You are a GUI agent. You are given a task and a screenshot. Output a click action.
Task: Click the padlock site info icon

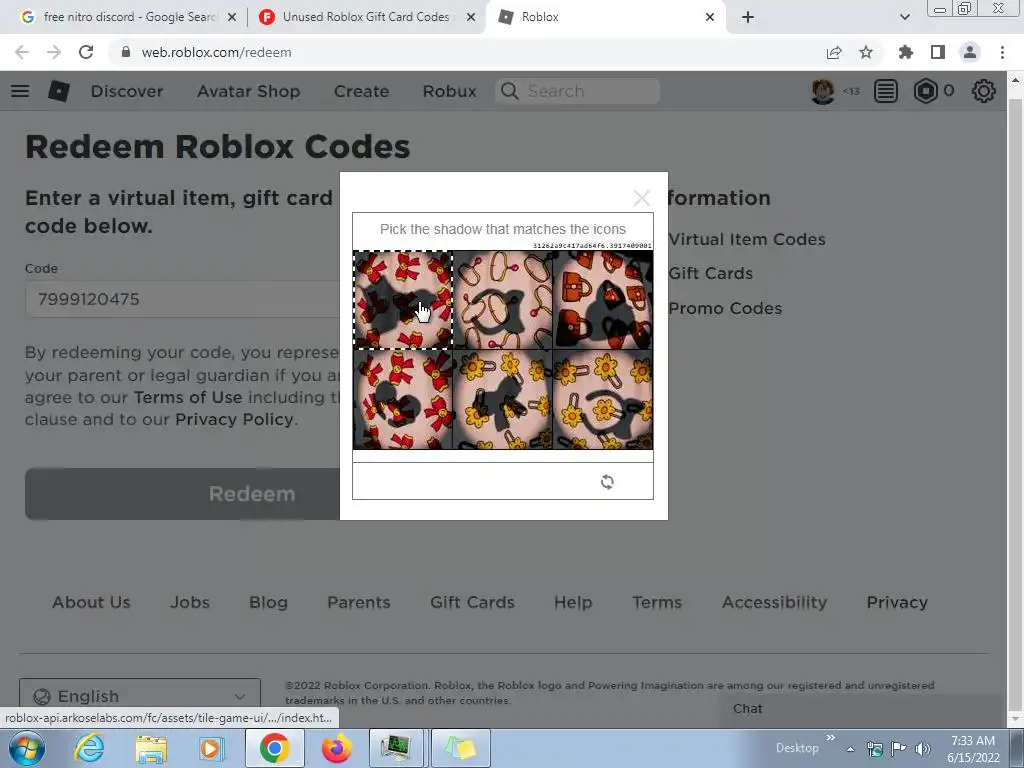click(x=126, y=52)
